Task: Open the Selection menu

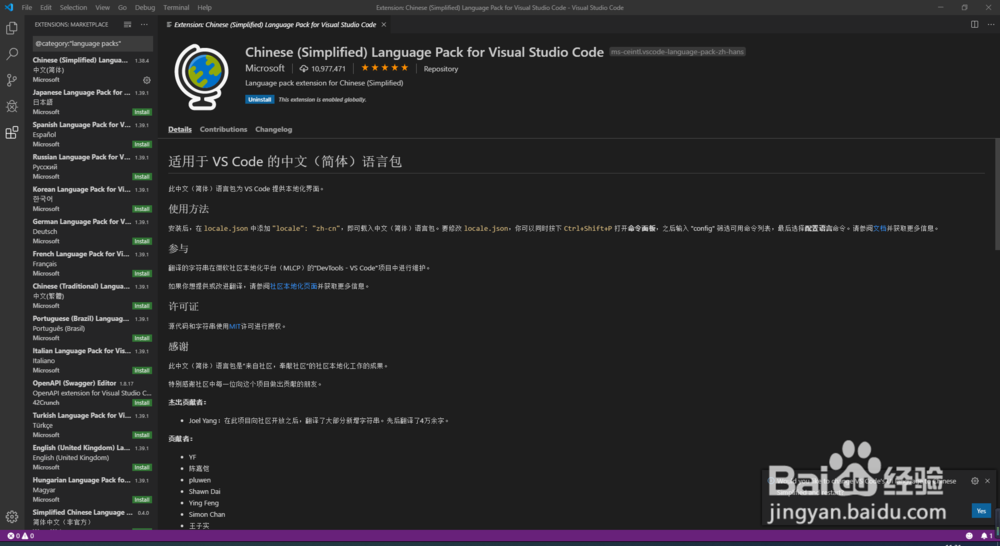Action: point(73,8)
